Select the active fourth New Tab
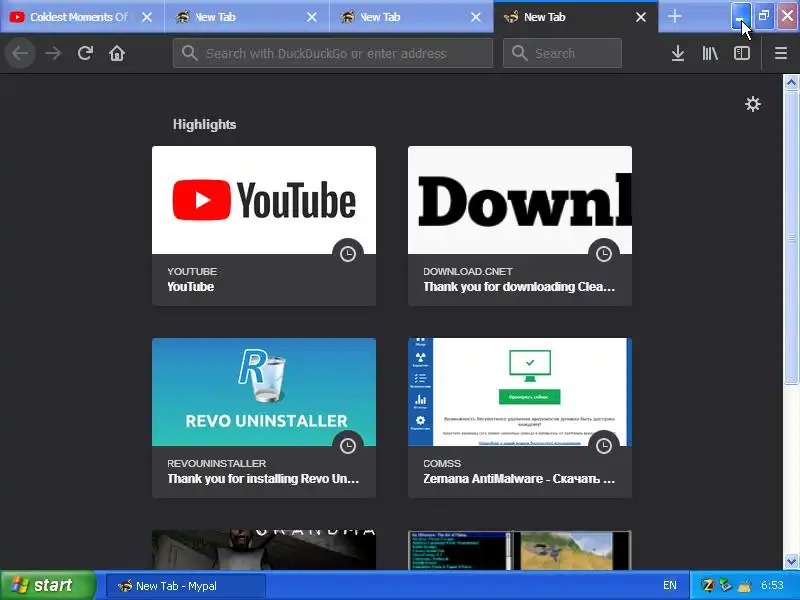The width and height of the screenshot is (800, 600). (576, 17)
